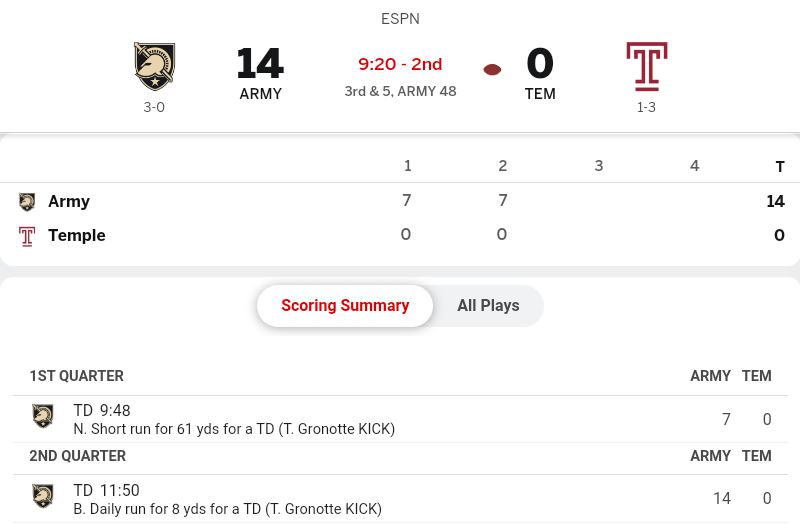800x524 pixels.
Task: Click the large Army logo in header
Action: (x=154, y=66)
